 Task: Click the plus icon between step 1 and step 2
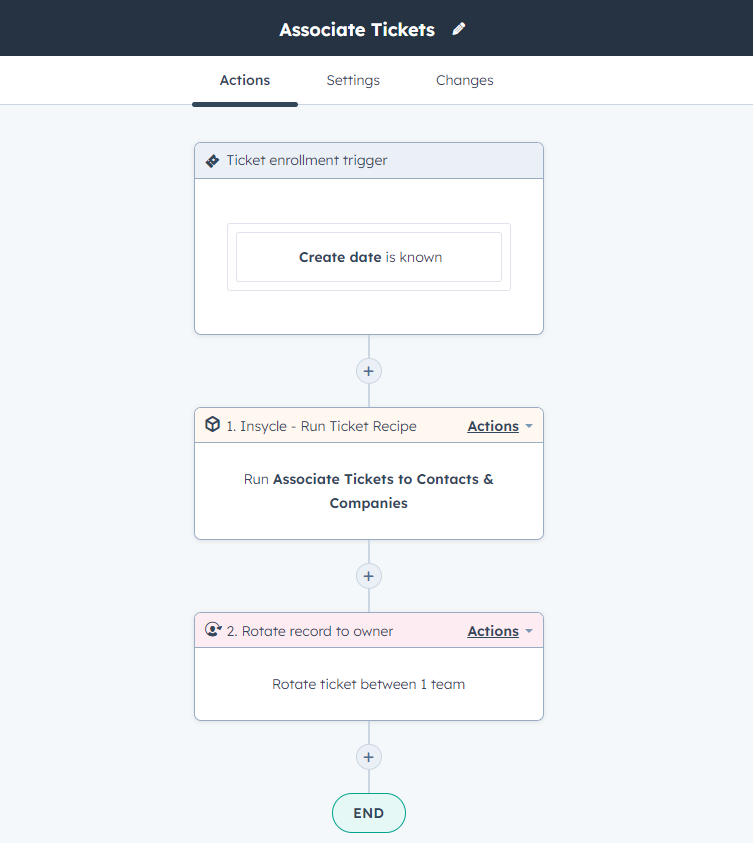coord(368,575)
